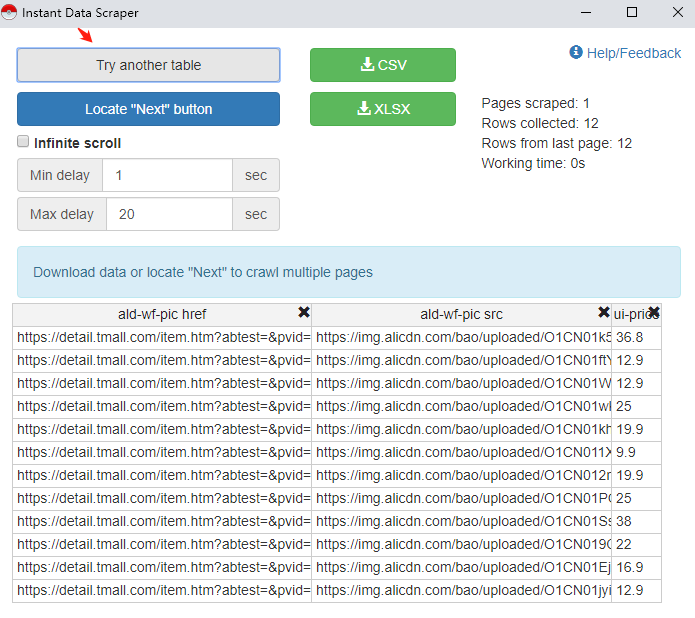Export scraped data as XLSX

pos(382,109)
